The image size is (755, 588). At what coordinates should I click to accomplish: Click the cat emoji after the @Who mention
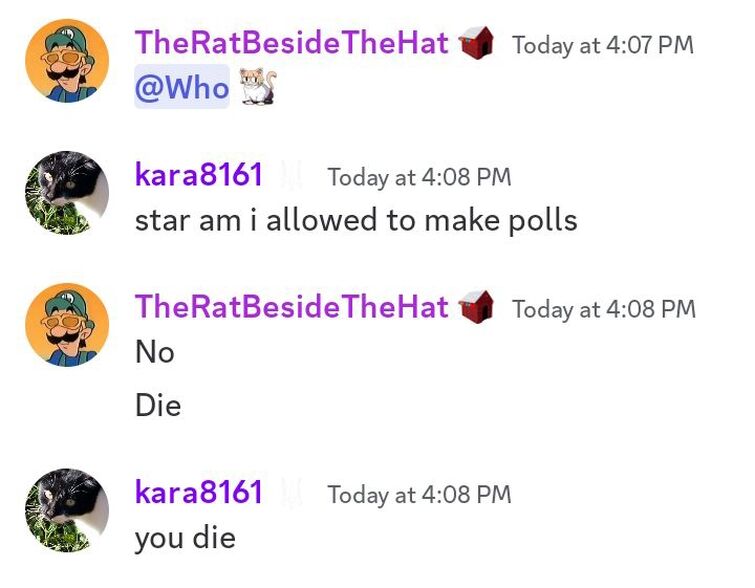pos(258,87)
